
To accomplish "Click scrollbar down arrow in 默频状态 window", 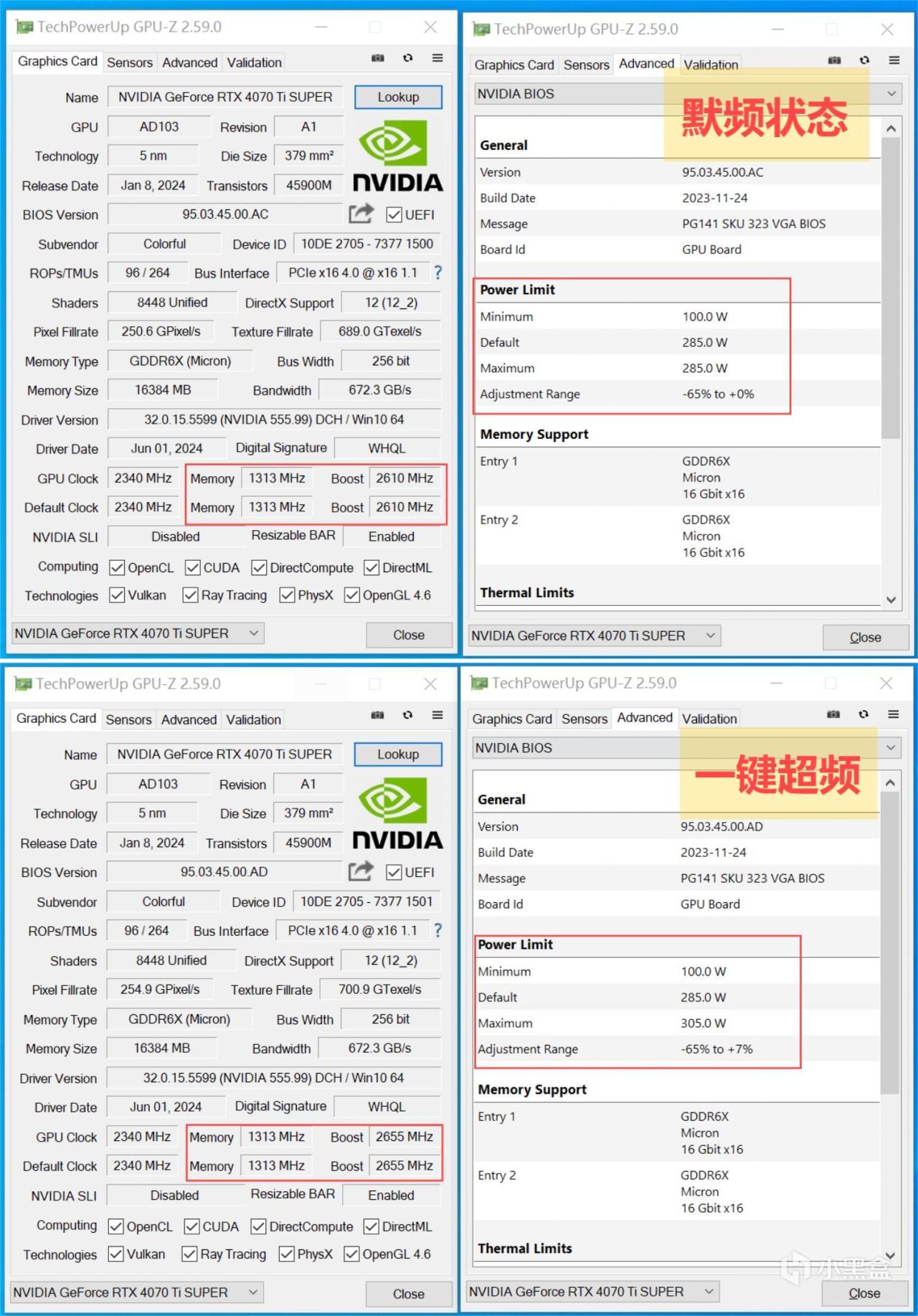I will point(891,600).
